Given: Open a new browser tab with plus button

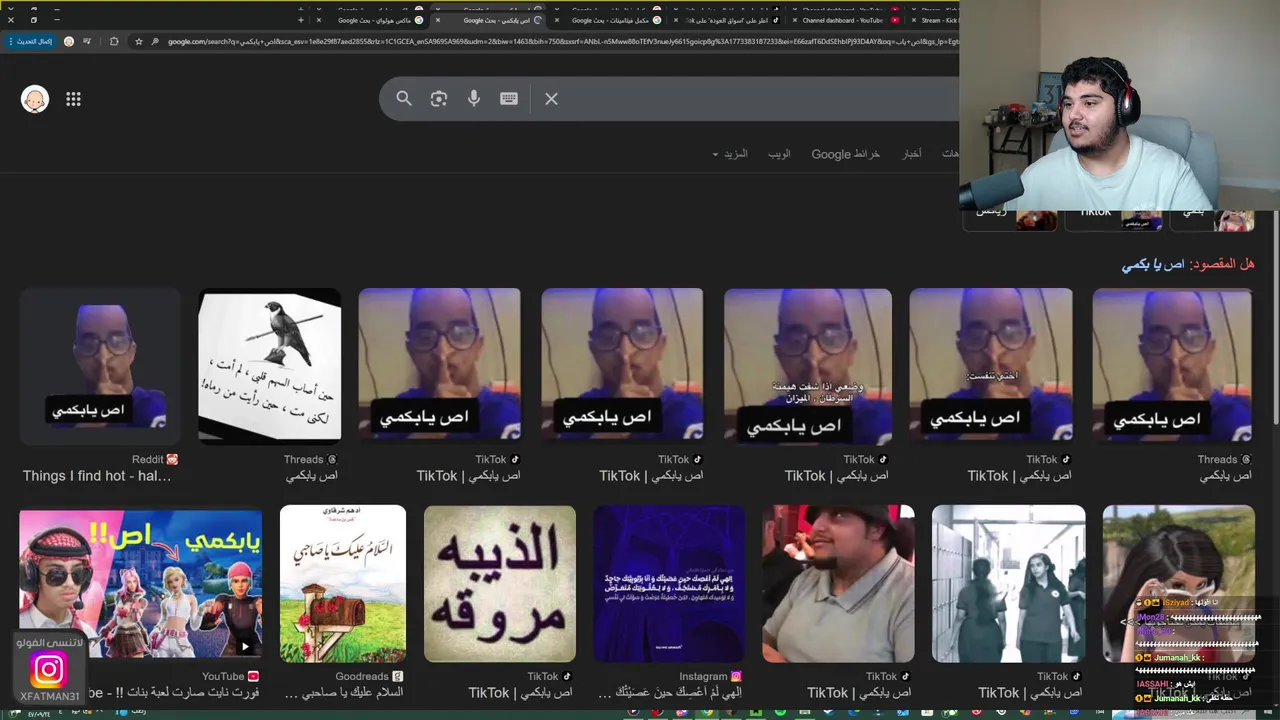Looking at the screenshot, I should pos(300,20).
